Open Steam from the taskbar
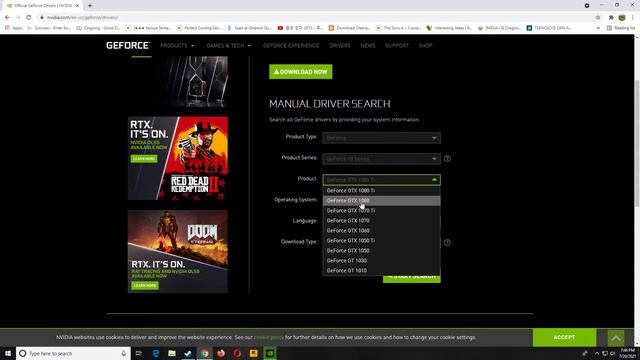Viewport: 640px width, 360px height. [188, 353]
